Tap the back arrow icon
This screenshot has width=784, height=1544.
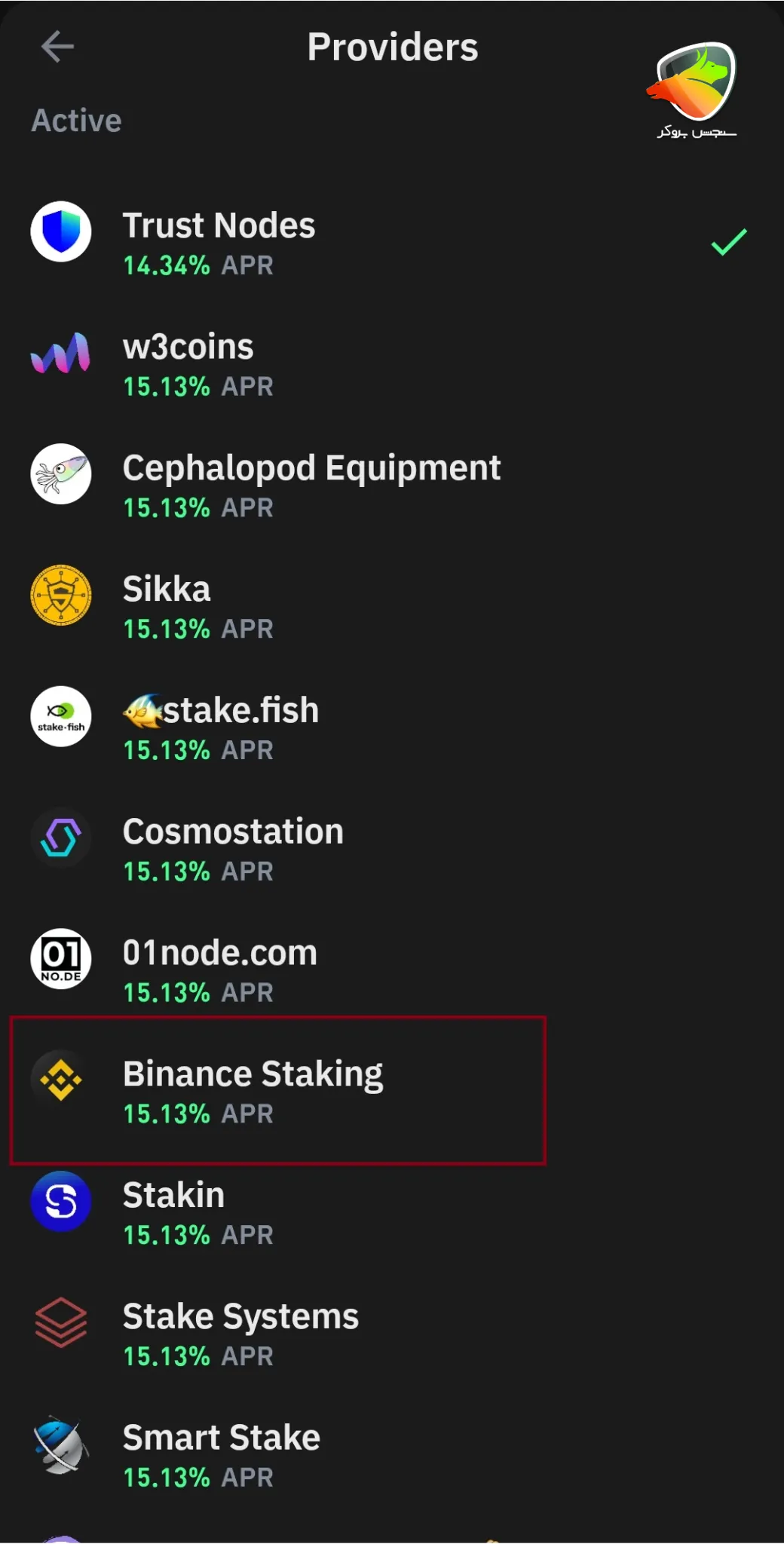(x=57, y=47)
